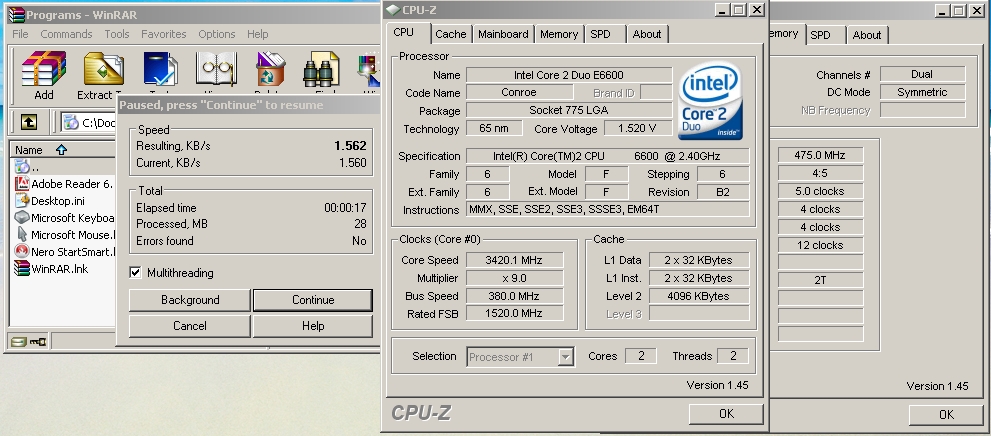Click the Delete toolbar icon in WinRAR
Image resolution: width=991 pixels, height=436 pixels.
270,68
